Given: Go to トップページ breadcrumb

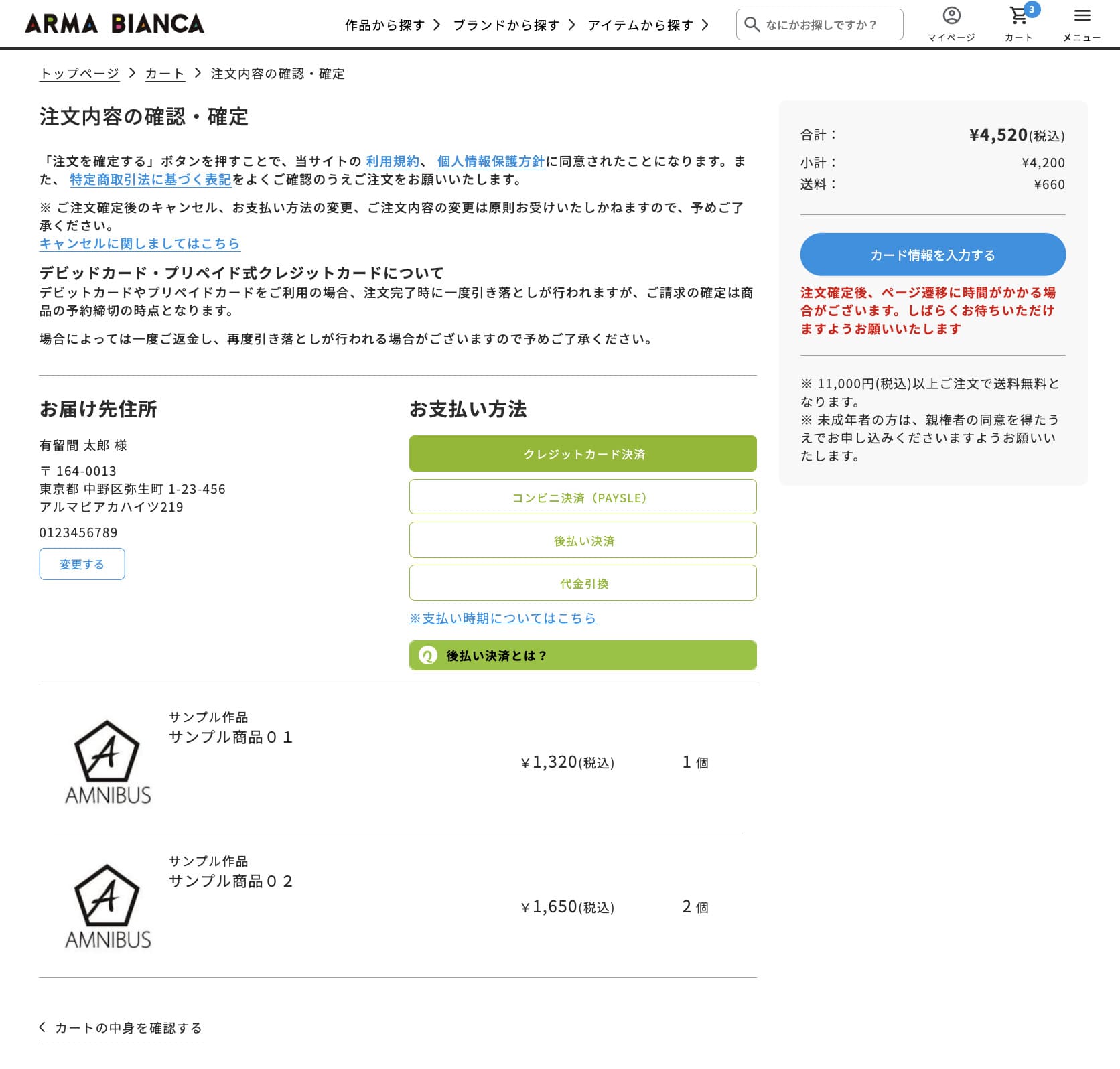Looking at the screenshot, I should click(x=79, y=74).
